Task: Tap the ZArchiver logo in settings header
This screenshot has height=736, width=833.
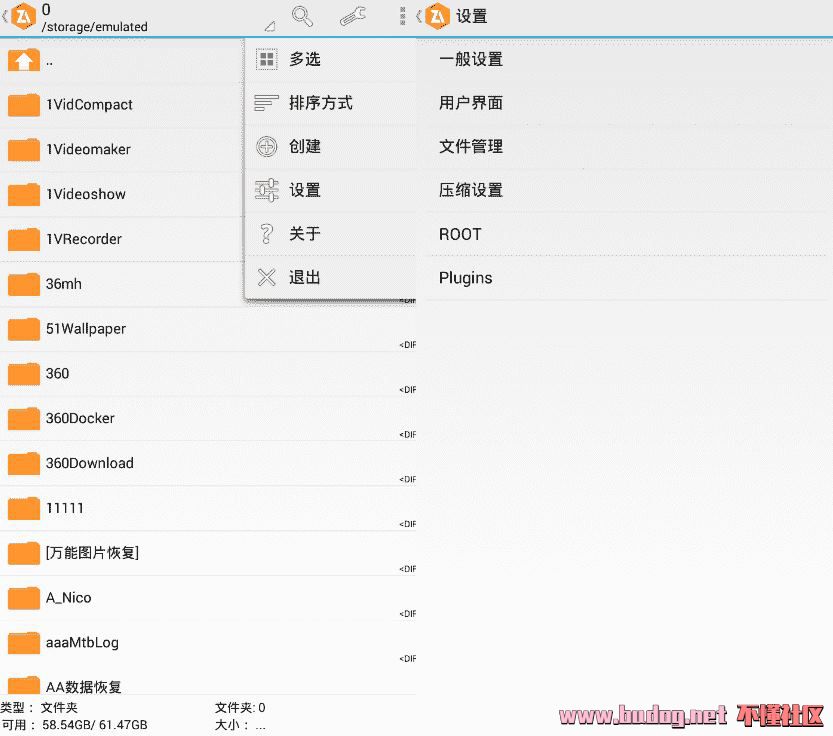Action: pos(437,16)
